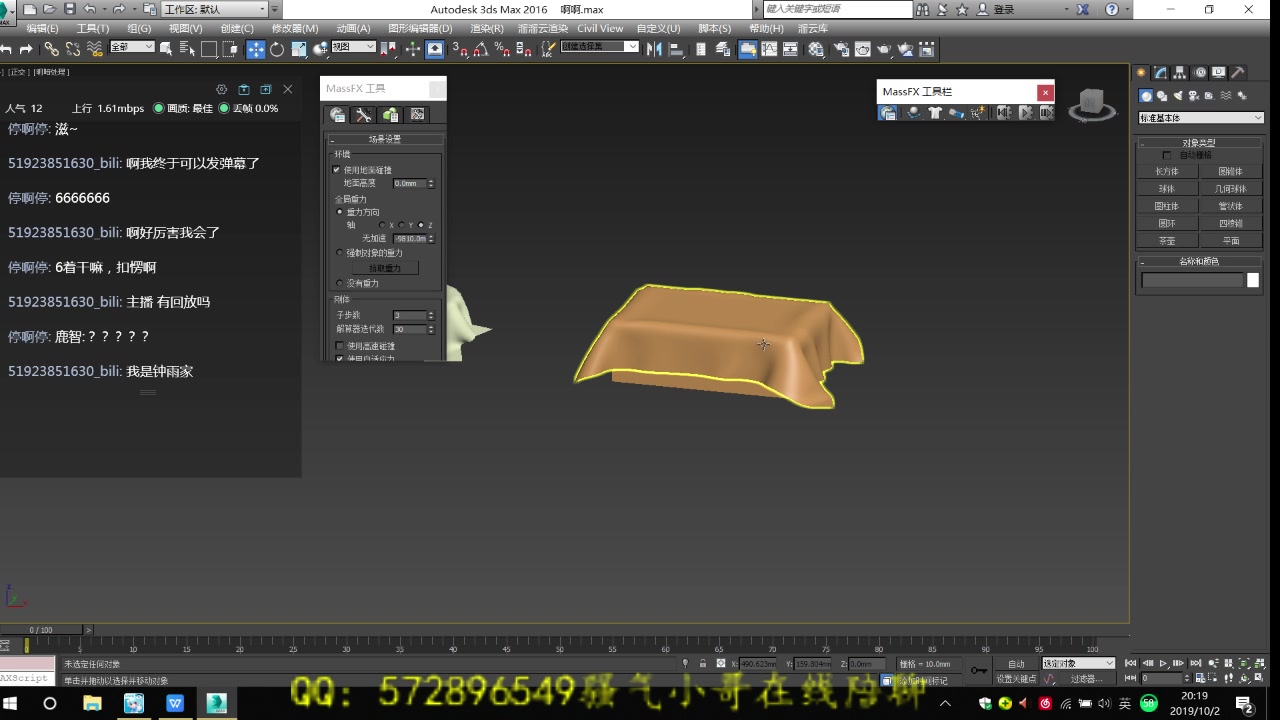Open the Multi-Edit tab in MassFX Tools dialog
Image resolution: width=1280 pixels, height=720 pixels.
[x=390, y=115]
